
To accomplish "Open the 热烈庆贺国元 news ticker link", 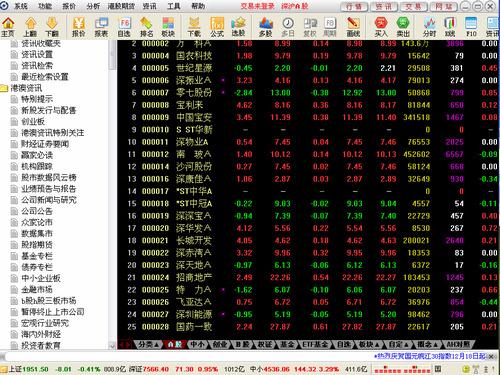I will point(430,356).
